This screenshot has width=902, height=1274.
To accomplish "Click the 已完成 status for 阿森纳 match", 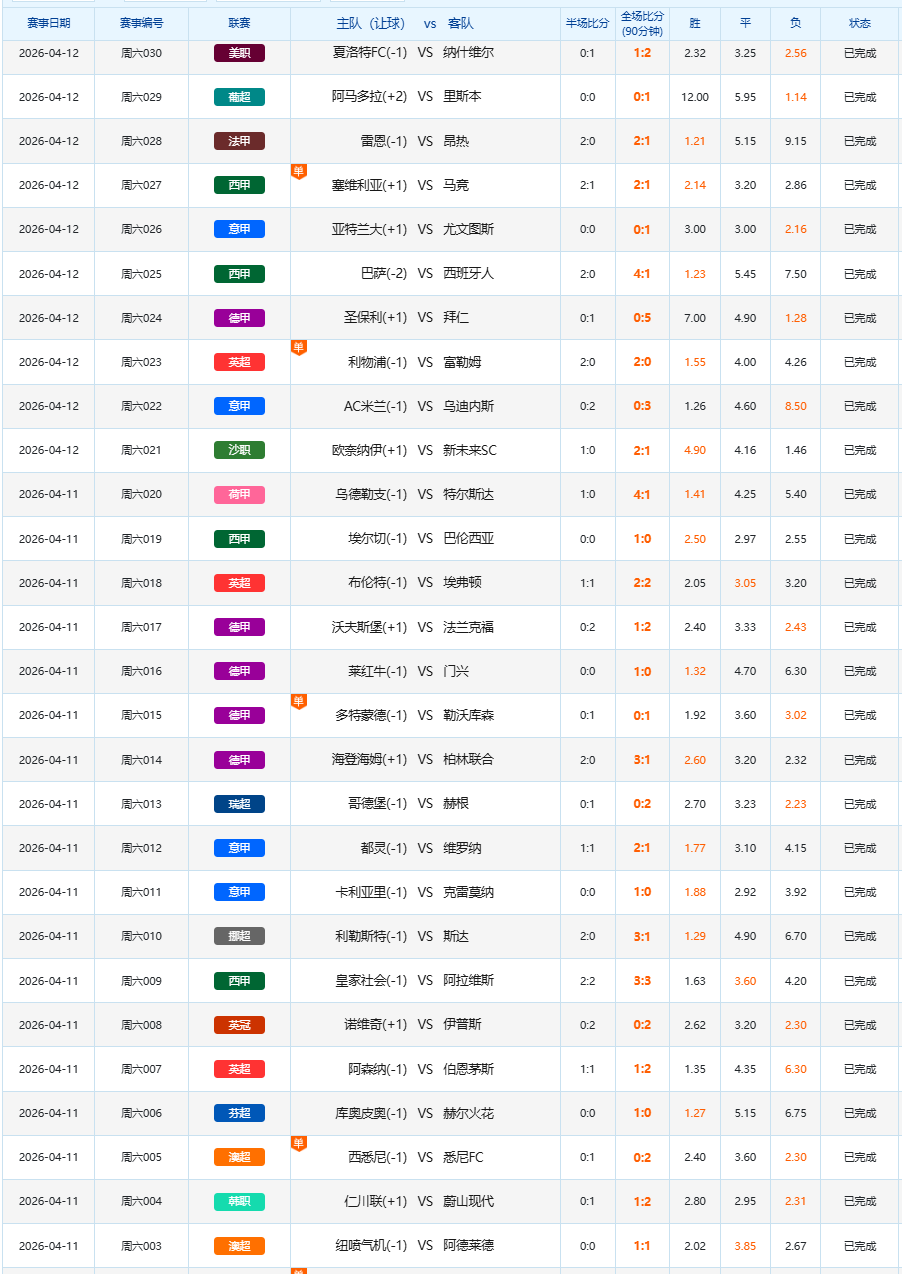I will [x=859, y=1069].
